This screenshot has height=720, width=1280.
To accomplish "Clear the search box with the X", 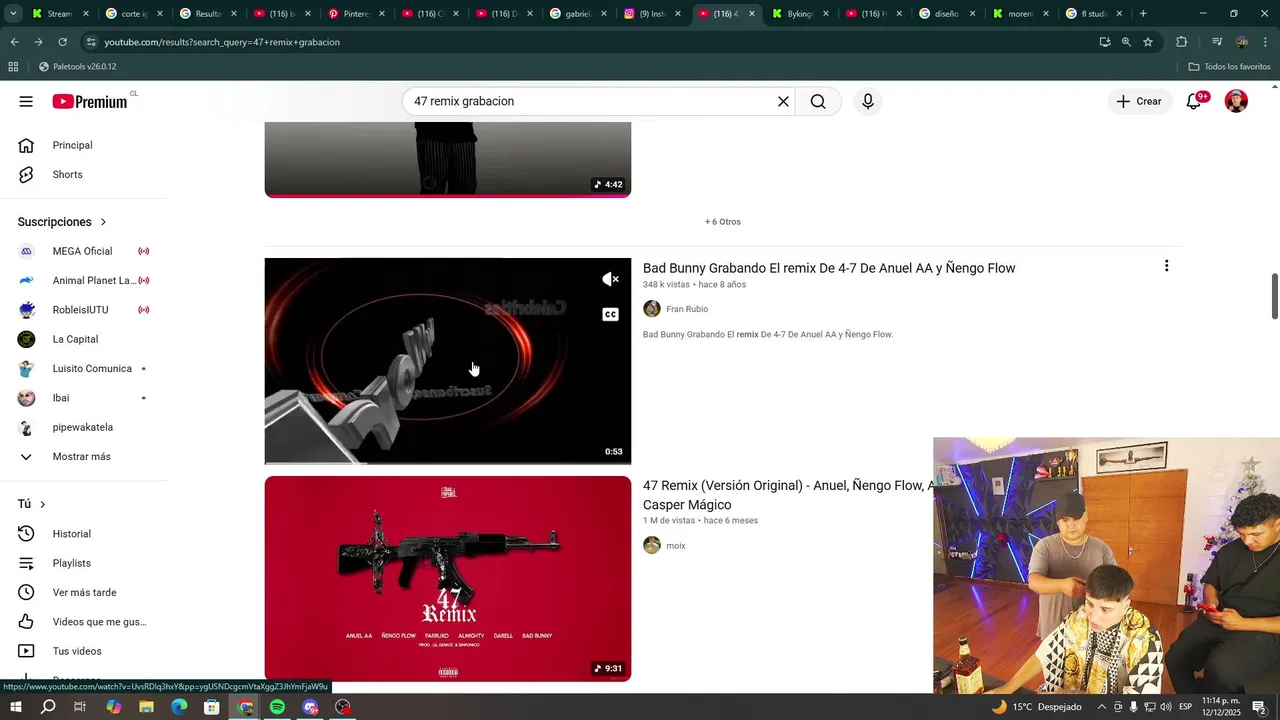I will [x=783, y=101].
